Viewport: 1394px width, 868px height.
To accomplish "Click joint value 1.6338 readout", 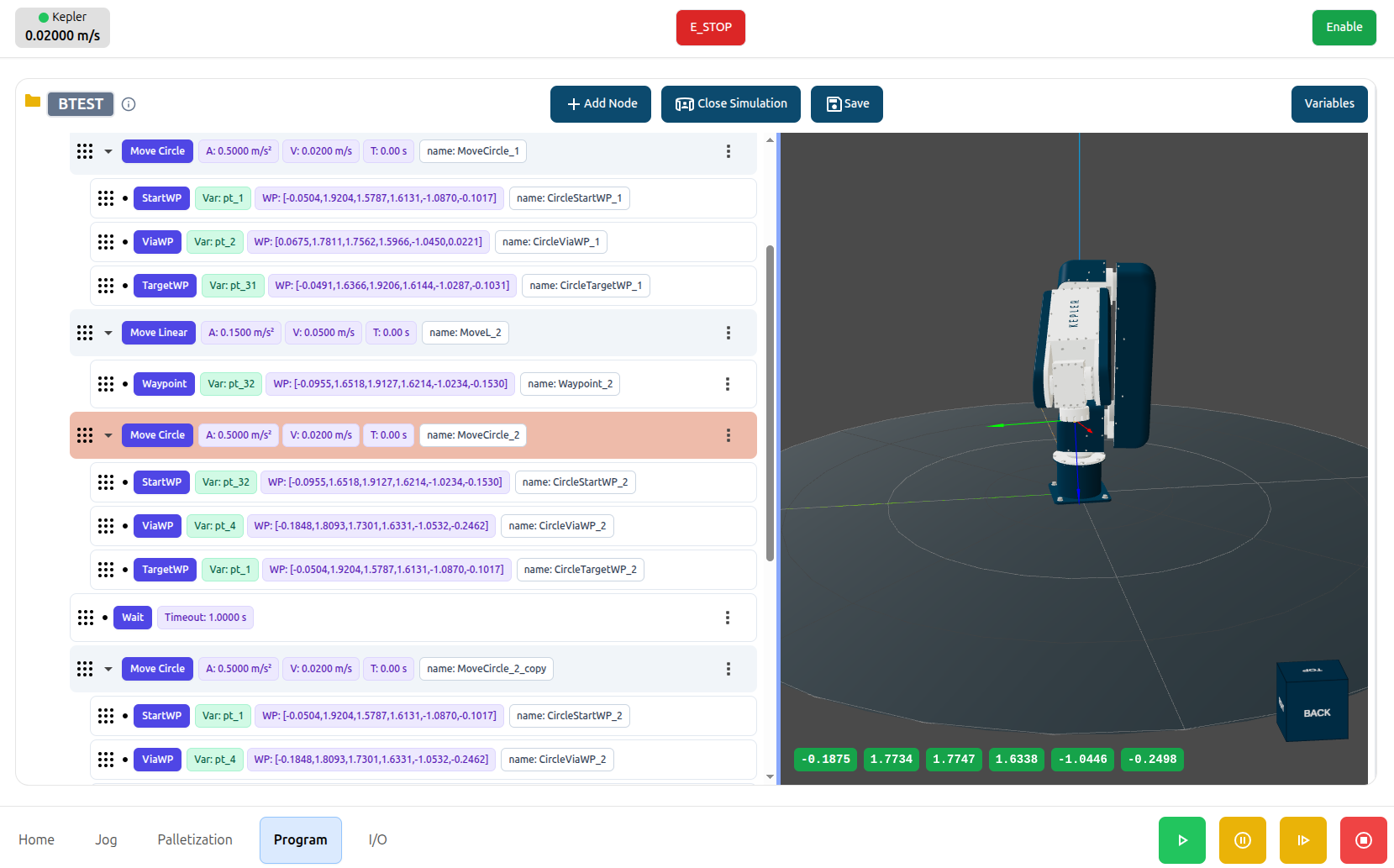I will tap(1017, 760).
